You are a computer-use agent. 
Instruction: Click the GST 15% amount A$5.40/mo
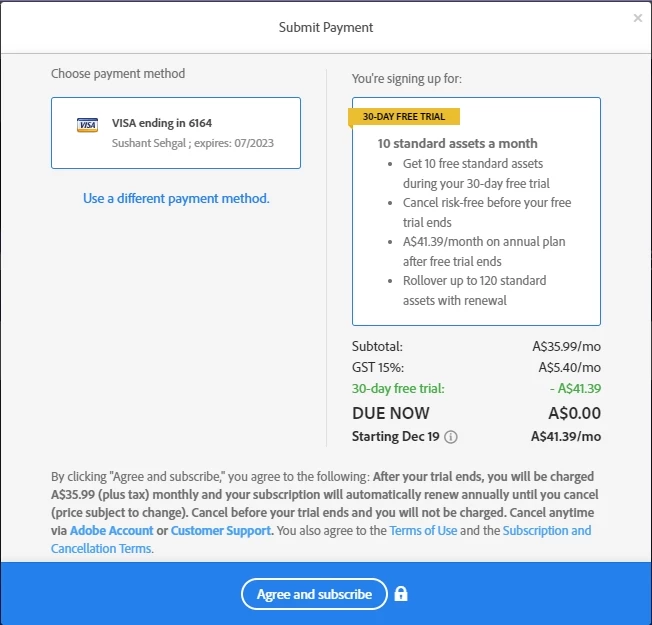570,368
